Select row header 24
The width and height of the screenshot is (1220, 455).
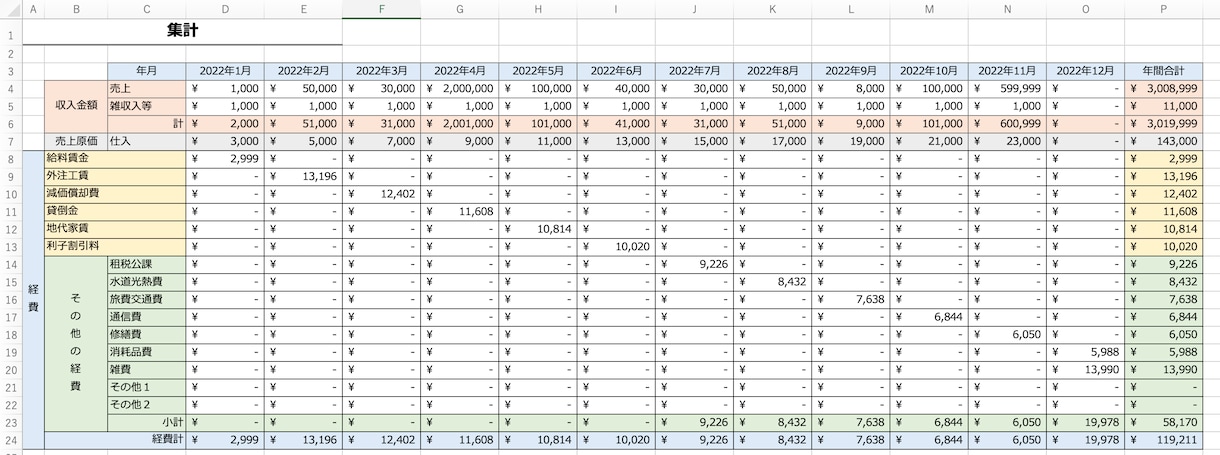pos(10,439)
